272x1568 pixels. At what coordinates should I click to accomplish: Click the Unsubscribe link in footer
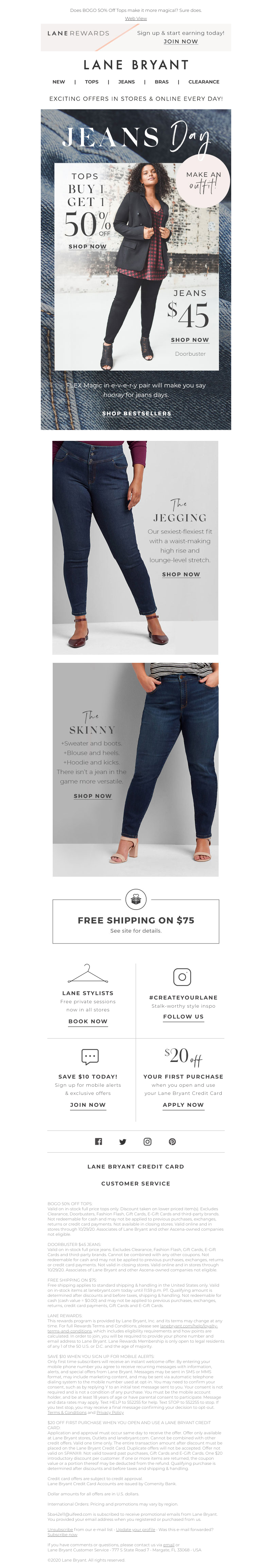(x=61, y=1529)
